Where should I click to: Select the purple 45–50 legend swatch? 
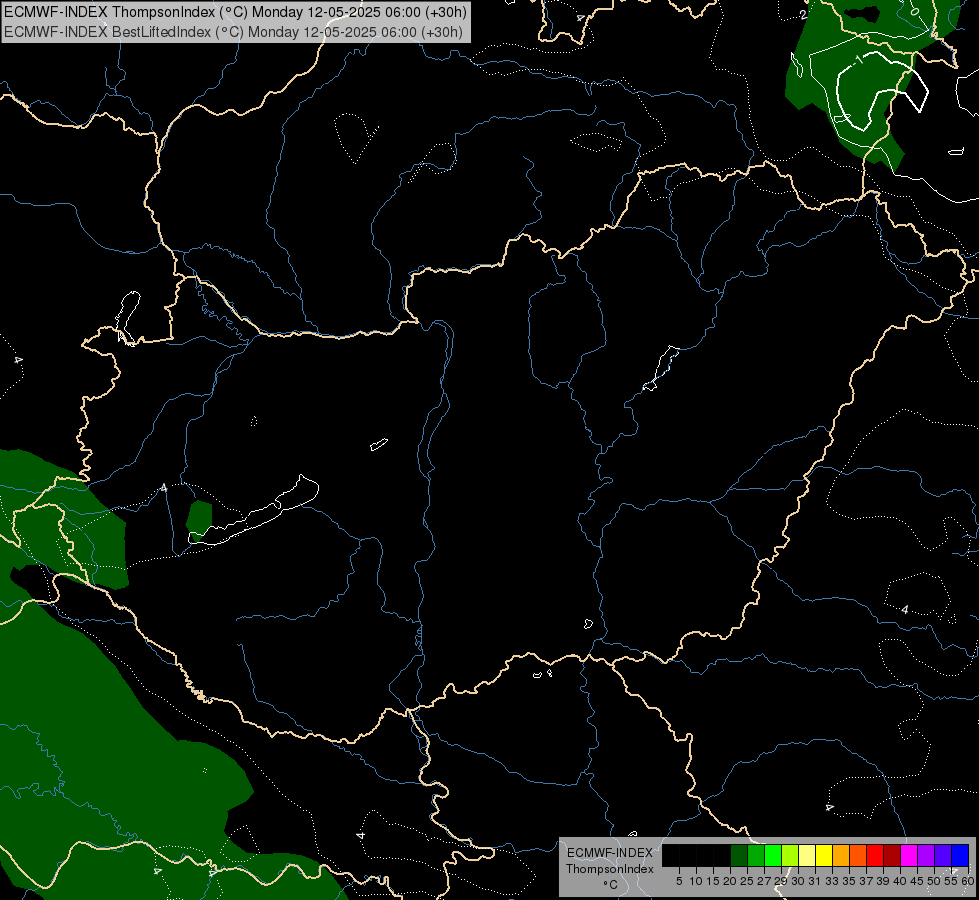(x=927, y=855)
